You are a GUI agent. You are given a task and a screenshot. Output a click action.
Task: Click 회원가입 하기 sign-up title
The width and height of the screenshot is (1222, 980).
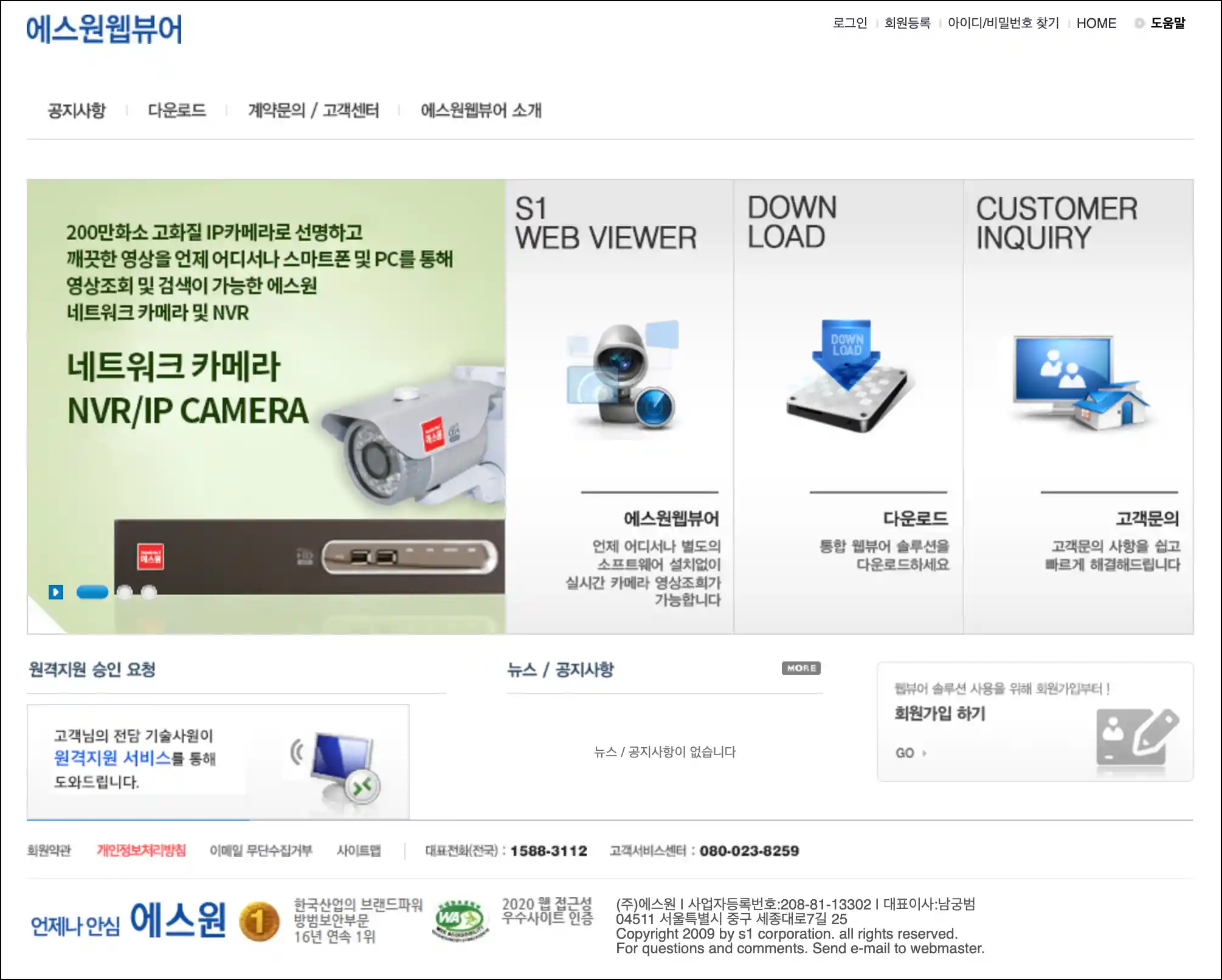point(940,713)
